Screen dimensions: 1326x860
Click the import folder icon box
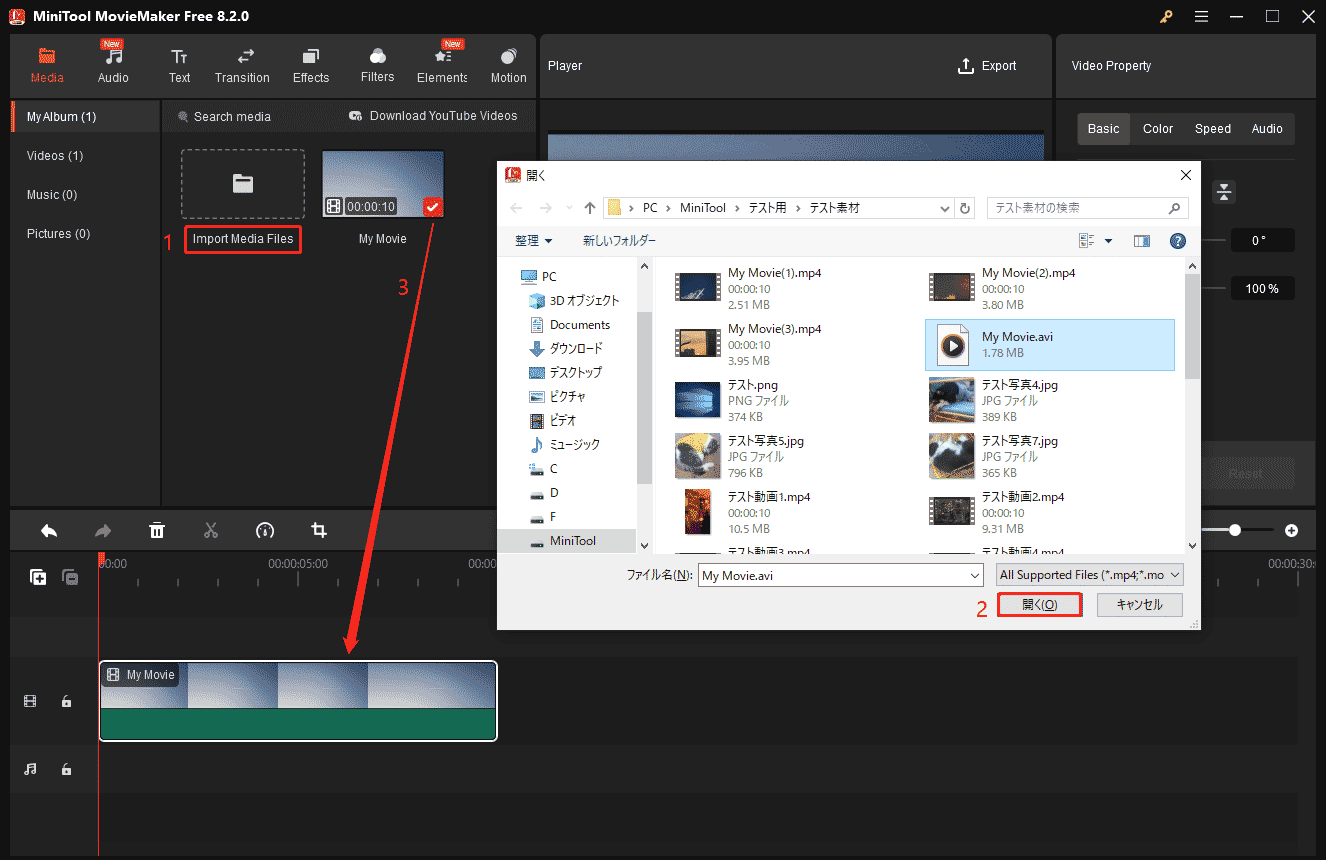click(x=243, y=184)
